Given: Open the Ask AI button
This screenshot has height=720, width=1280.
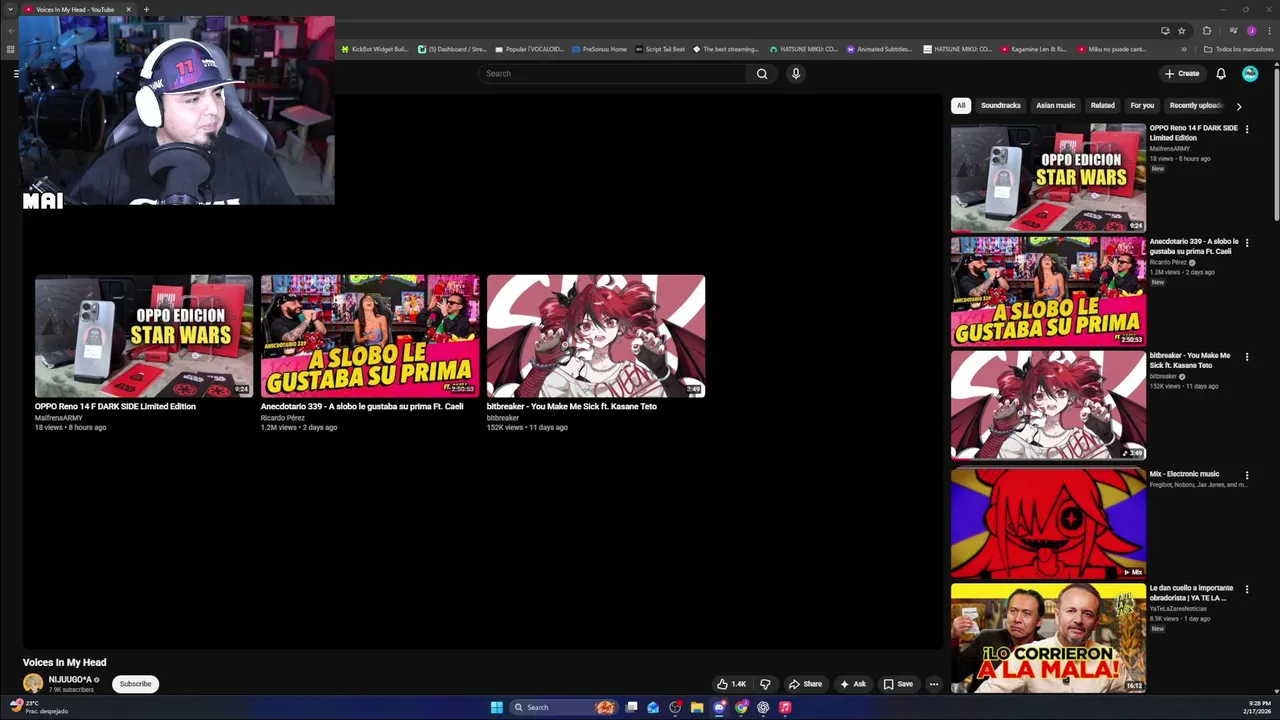Looking at the screenshot, I should pyautogui.click(x=853, y=684).
